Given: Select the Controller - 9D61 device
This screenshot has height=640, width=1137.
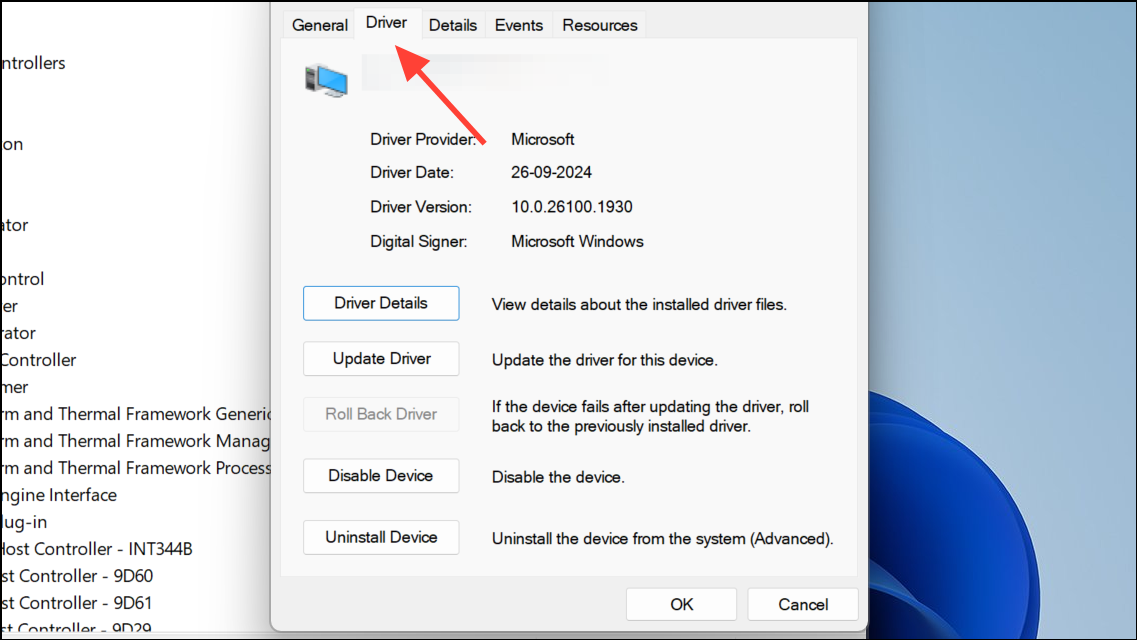Looking at the screenshot, I should [x=77, y=602].
